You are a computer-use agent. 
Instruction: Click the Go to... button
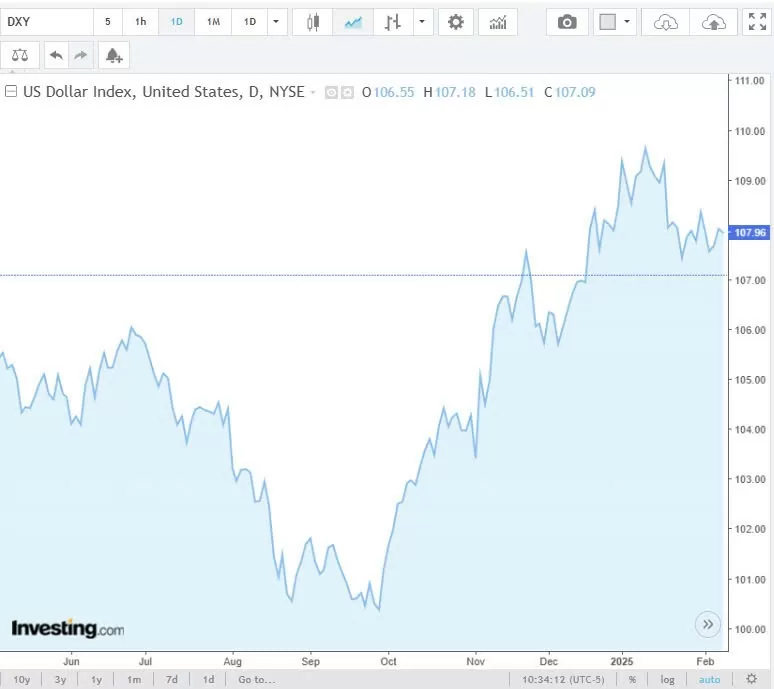[x=256, y=680]
